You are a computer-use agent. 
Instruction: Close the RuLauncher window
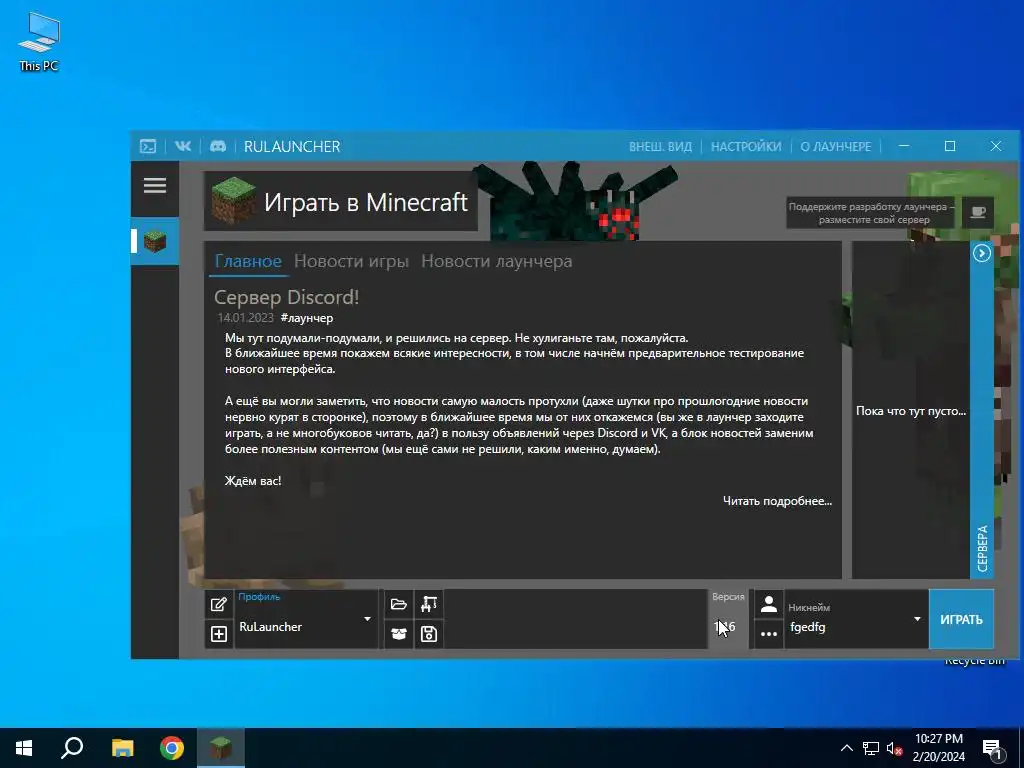point(995,146)
